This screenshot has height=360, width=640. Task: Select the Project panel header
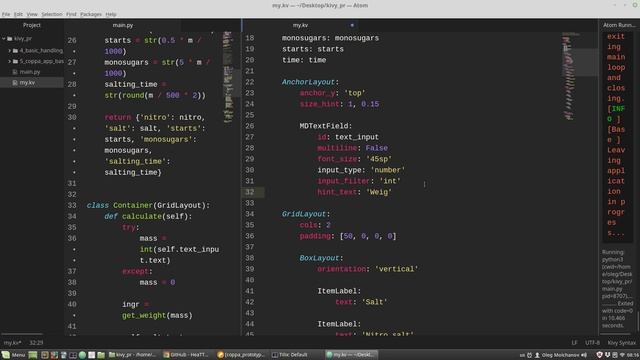pos(32,25)
